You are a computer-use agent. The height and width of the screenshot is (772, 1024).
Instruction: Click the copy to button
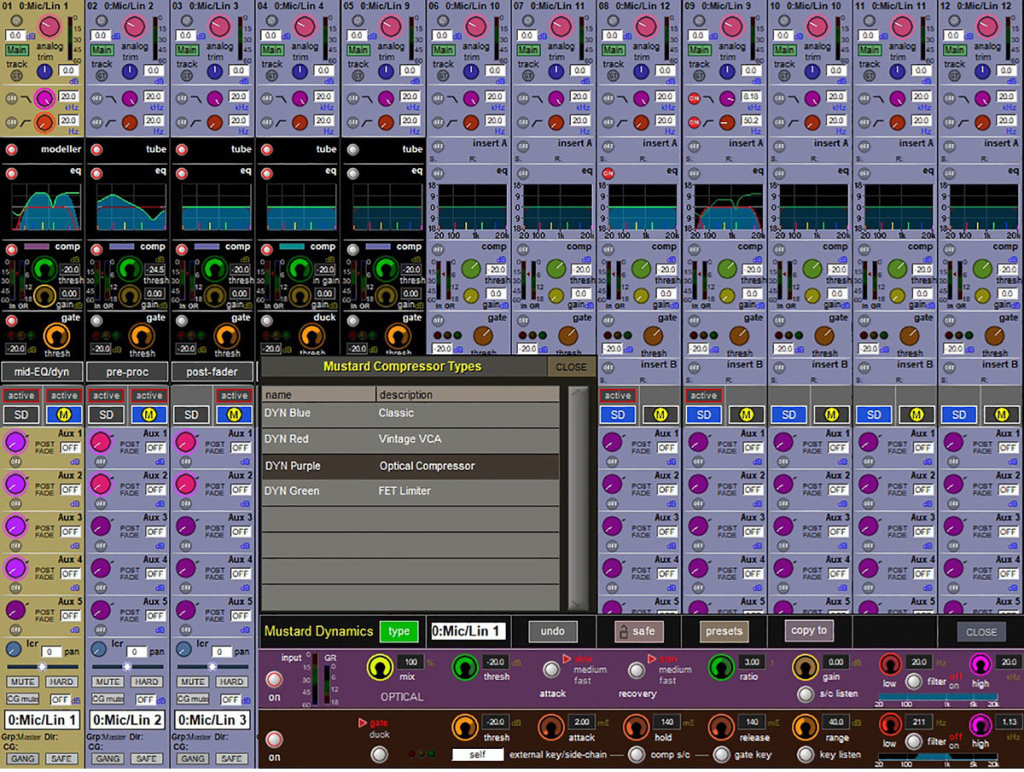808,630
